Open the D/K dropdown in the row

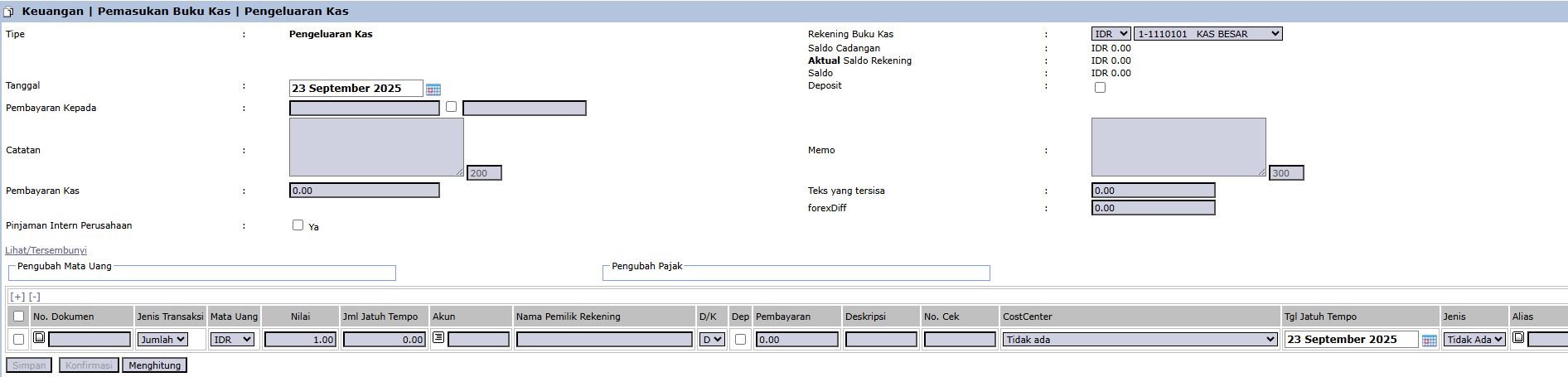(712, 340)
